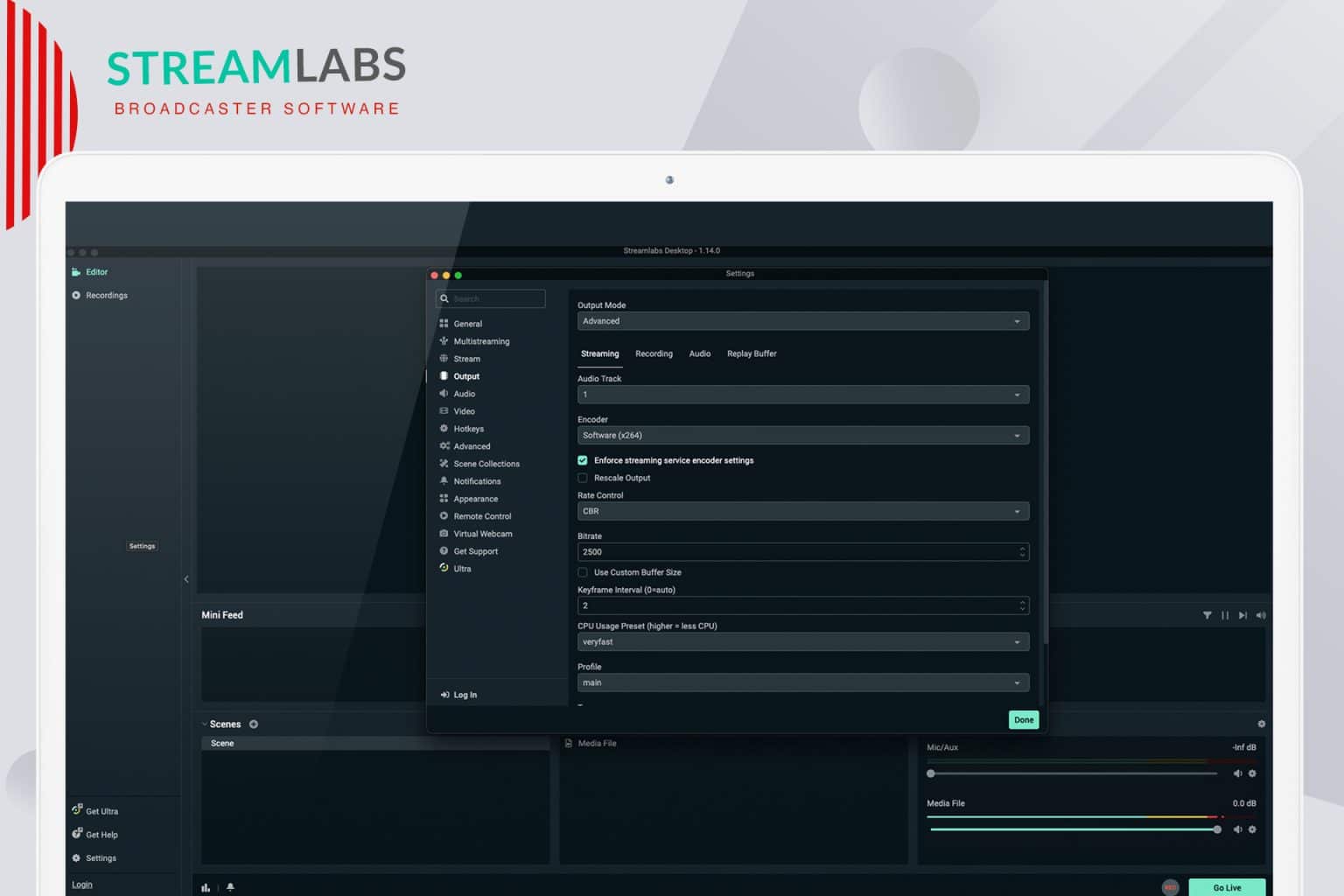Image resolution: width=1344 pixels, height=896 pixels.
Task: Adjust the Media File volume slider
Action: (x=1216, y=829)
